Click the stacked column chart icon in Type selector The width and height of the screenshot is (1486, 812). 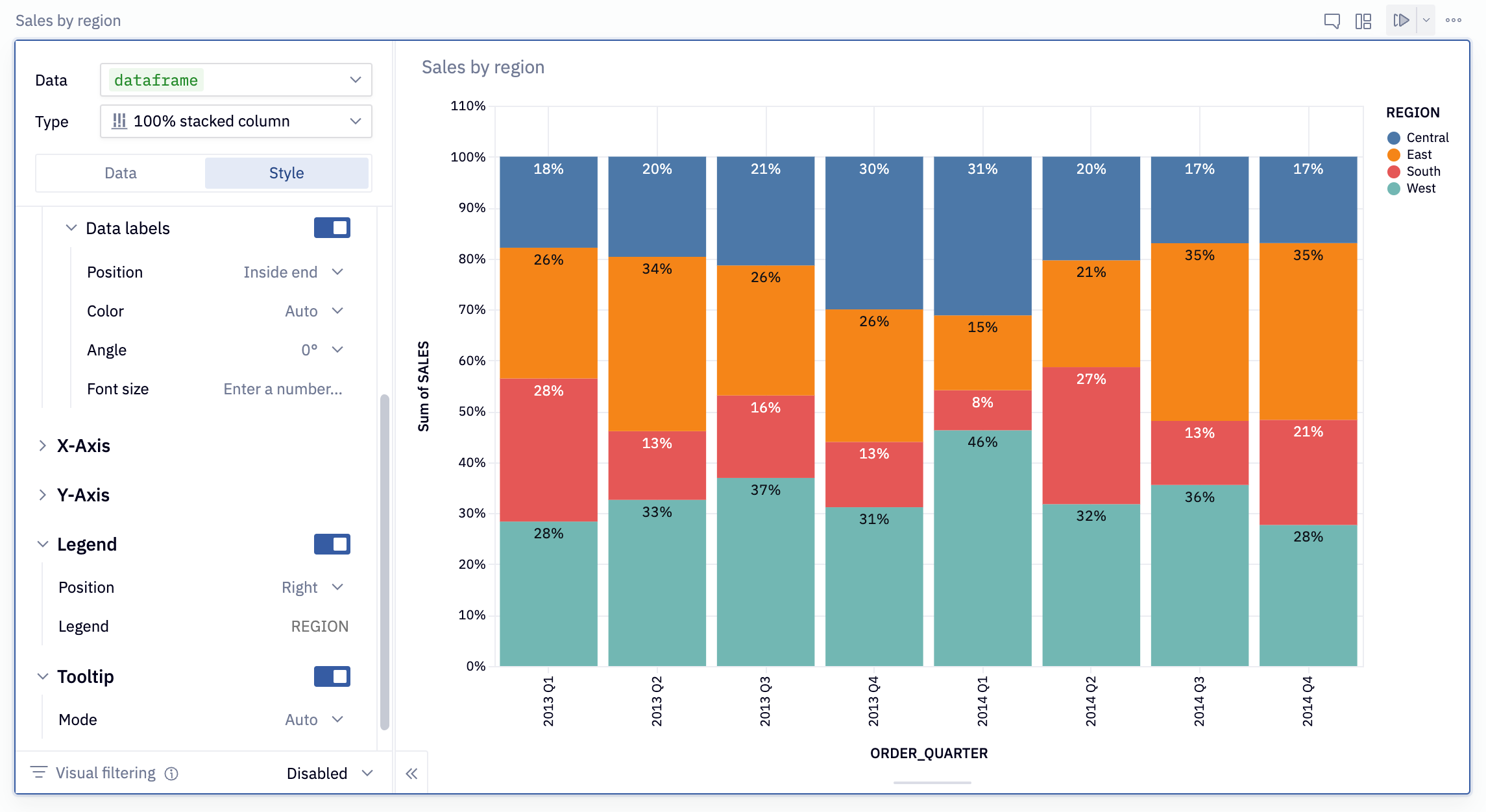tap(119, 121)
